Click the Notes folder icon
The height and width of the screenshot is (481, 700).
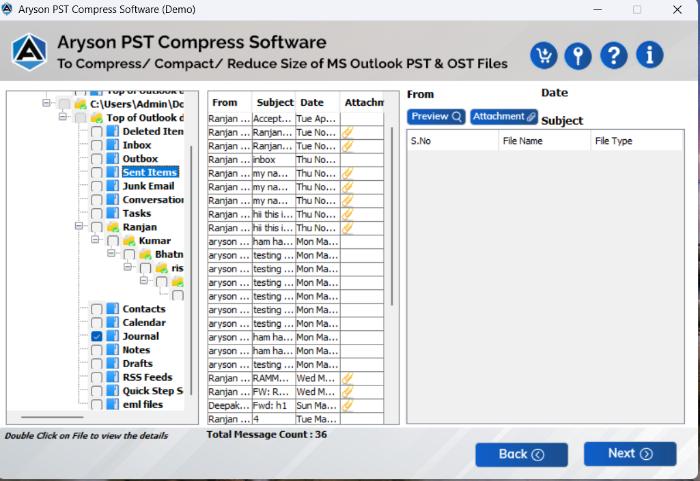113,350
